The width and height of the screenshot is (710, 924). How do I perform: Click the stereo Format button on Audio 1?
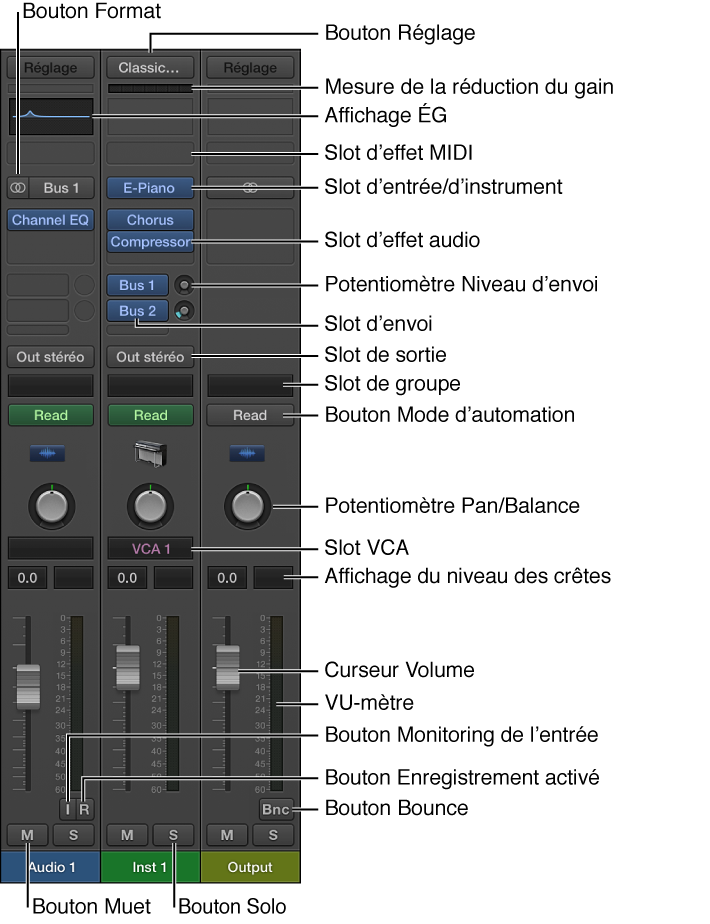point(18,188)
